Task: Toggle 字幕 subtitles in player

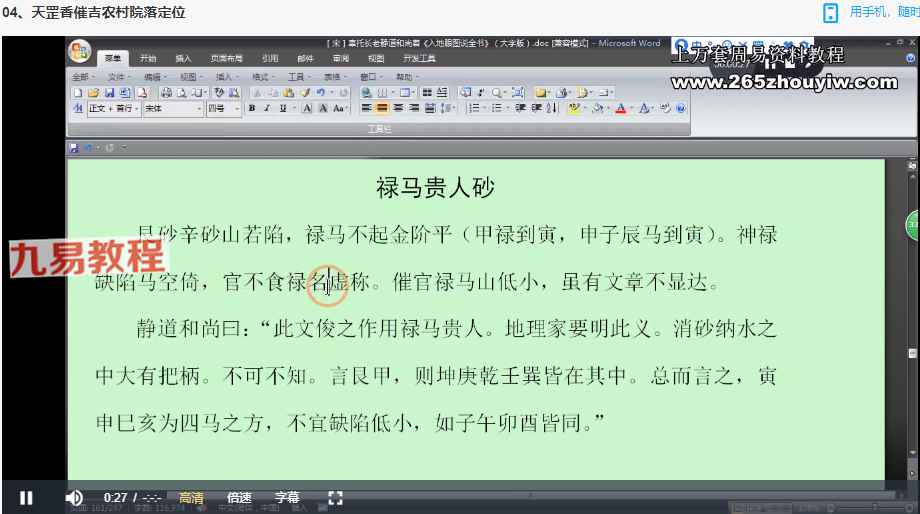Action: (x=287, y=497)
